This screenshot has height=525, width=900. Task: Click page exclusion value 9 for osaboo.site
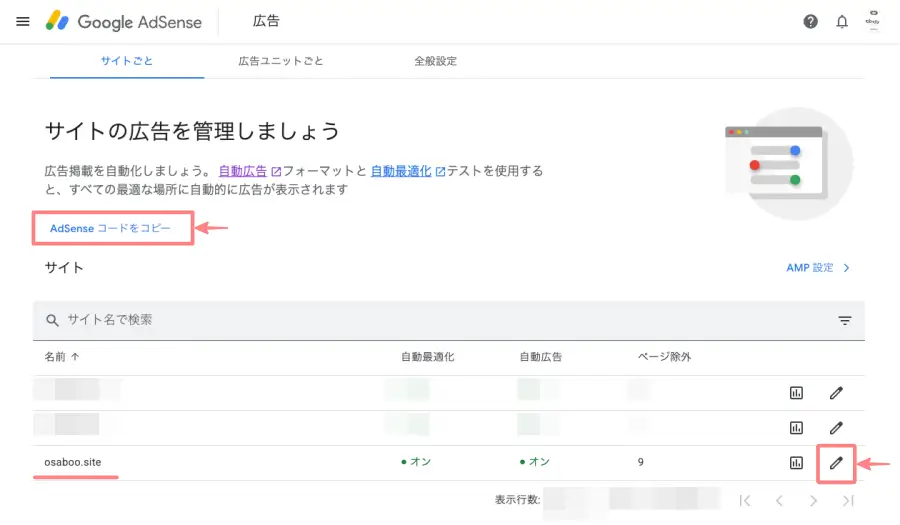point(641,462)
